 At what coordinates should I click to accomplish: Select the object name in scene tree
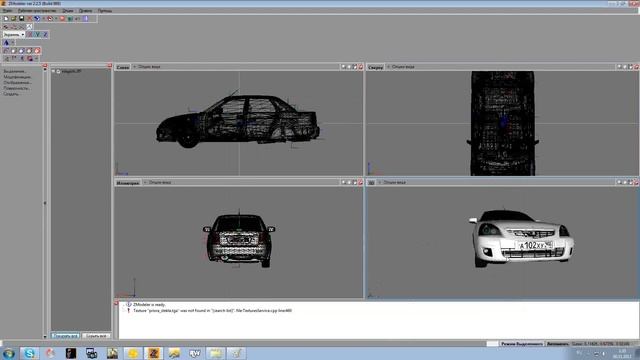[x=71, y=71]
